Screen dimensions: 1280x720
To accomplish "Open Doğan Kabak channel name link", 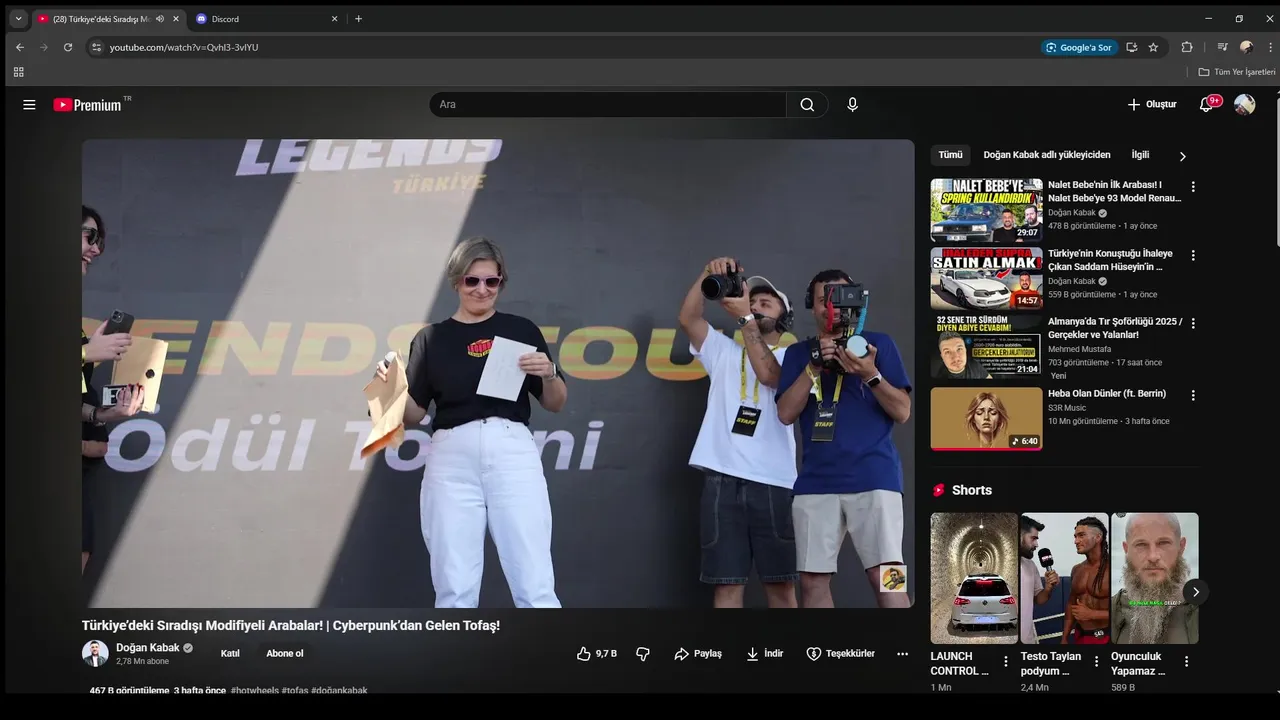I will point(148,647).
